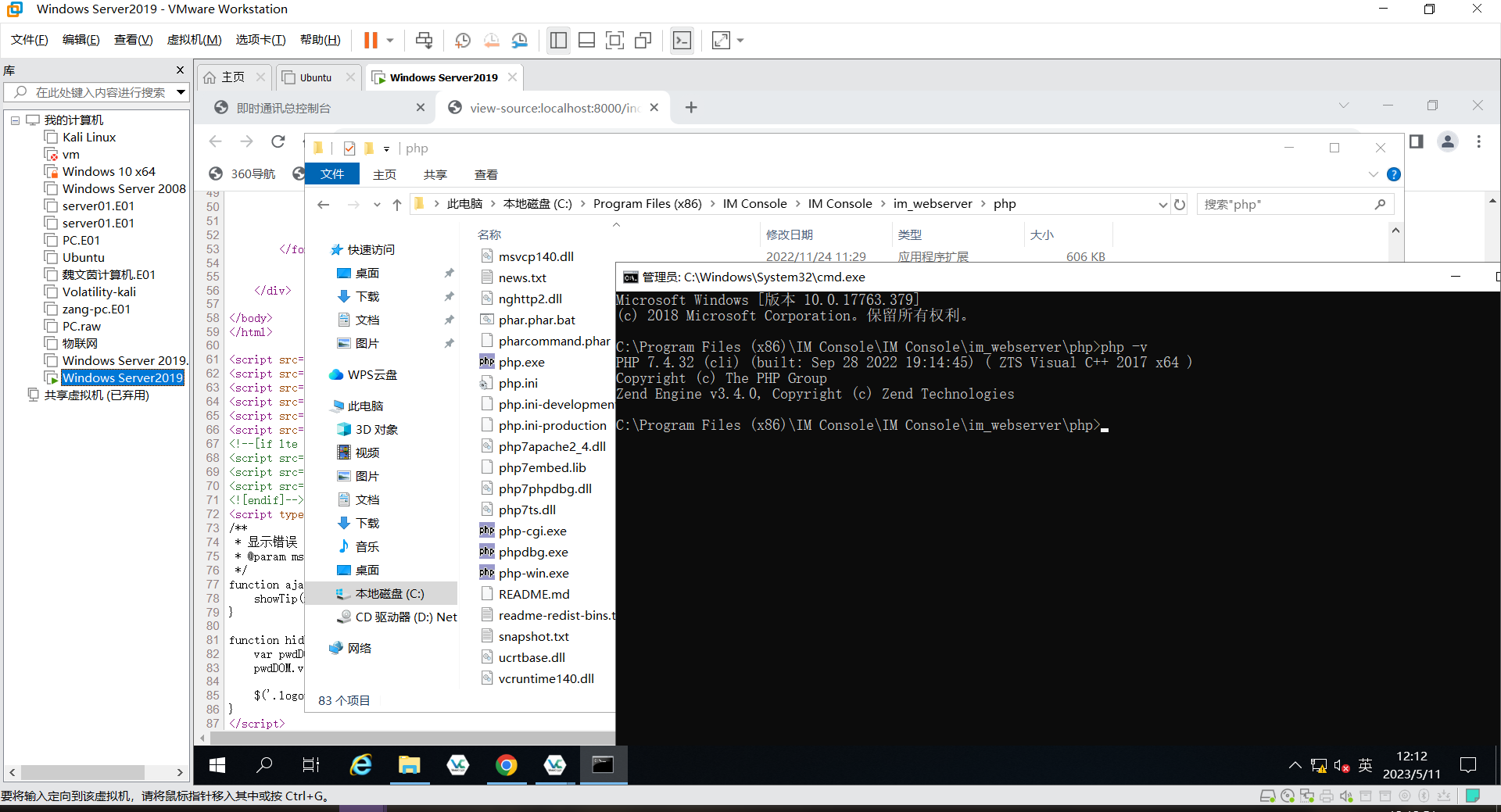Viewport: 1501px width, 812px height.
Task: Click im_webserver in the address breadcrumb
Action: (x=933, y=204)
